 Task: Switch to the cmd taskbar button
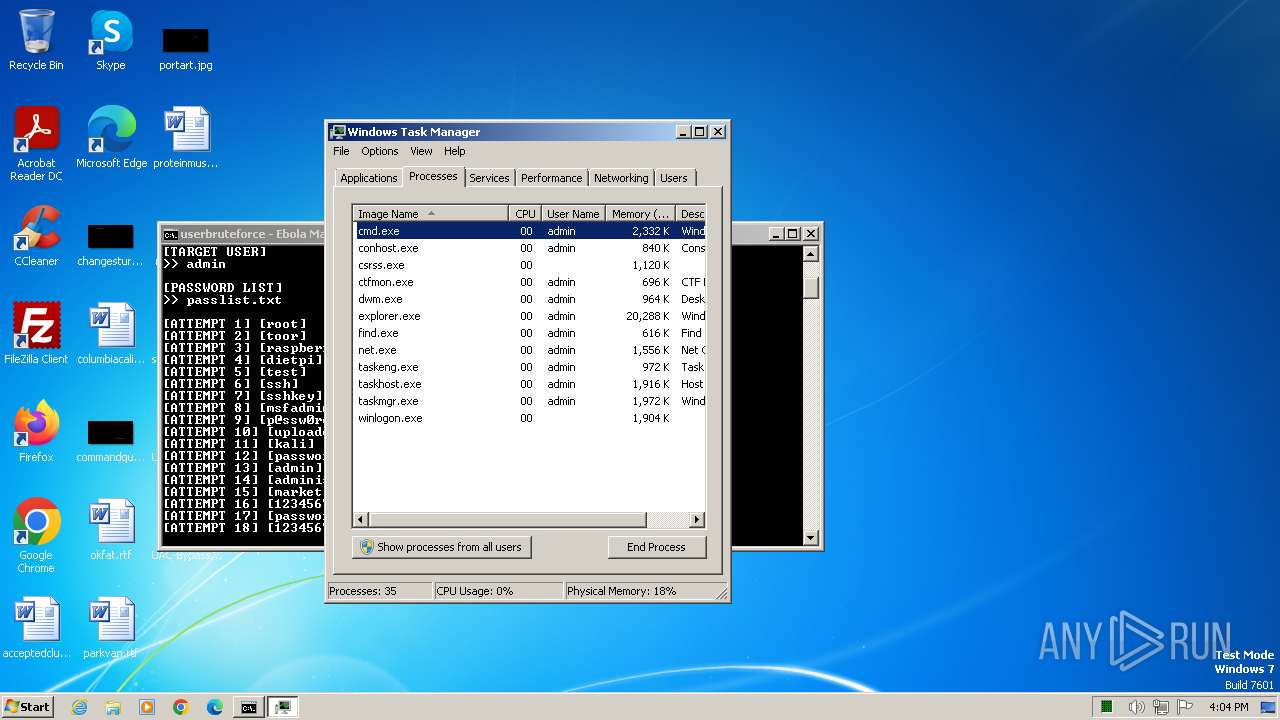(248, 707)
